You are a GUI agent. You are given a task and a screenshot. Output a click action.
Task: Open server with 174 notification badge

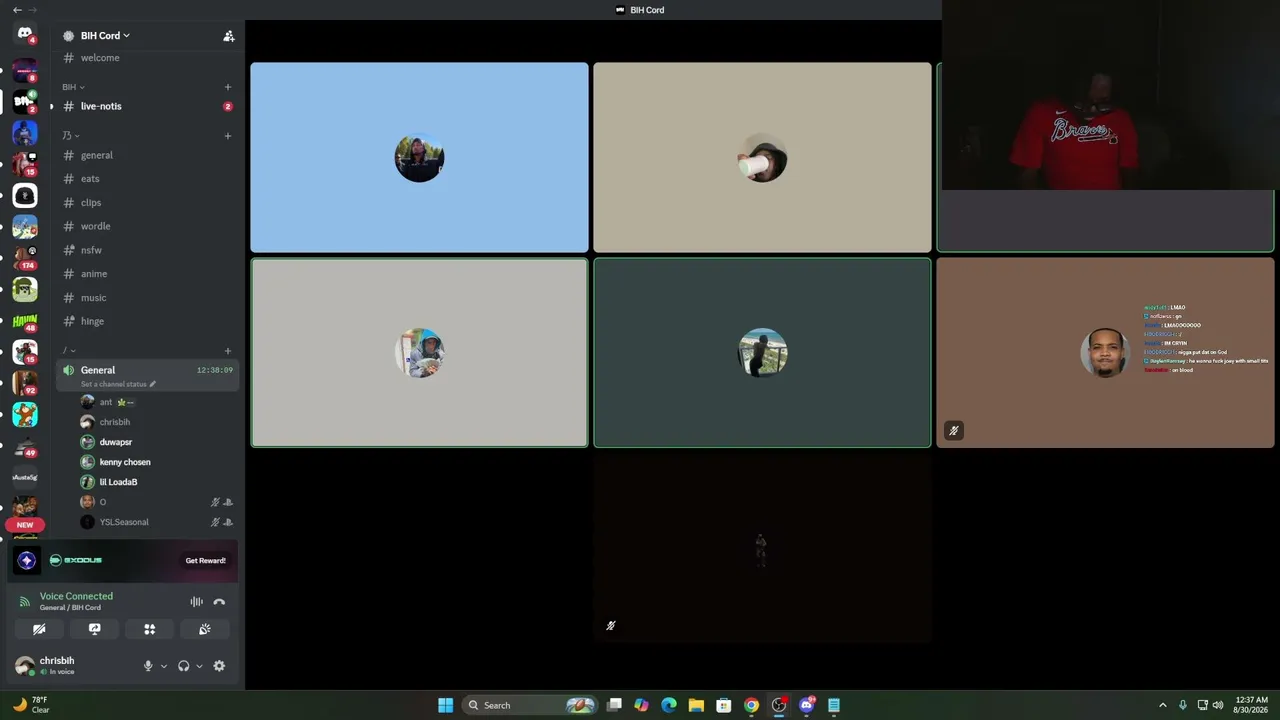point(25,258)
